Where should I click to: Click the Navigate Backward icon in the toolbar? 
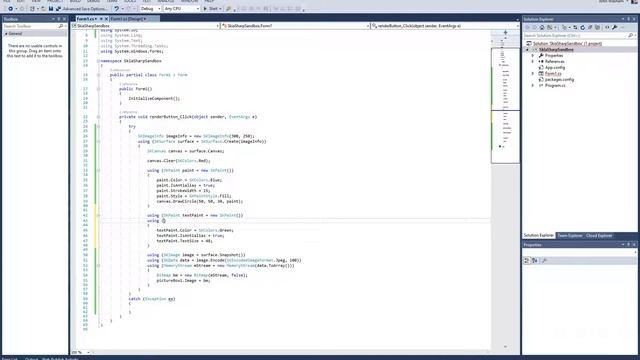click(x=11, y=9)
